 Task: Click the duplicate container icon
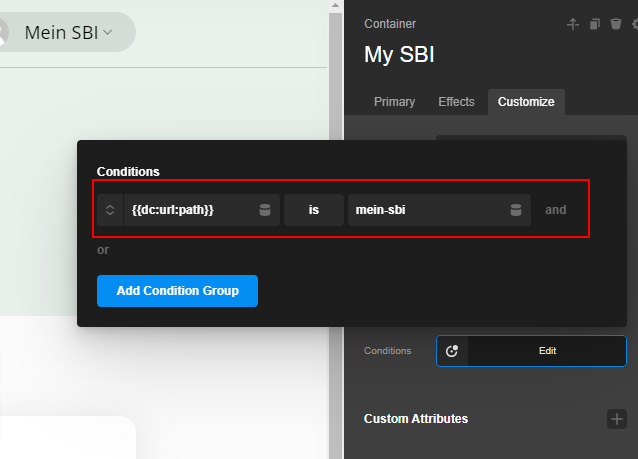click(x=595, y=24)
